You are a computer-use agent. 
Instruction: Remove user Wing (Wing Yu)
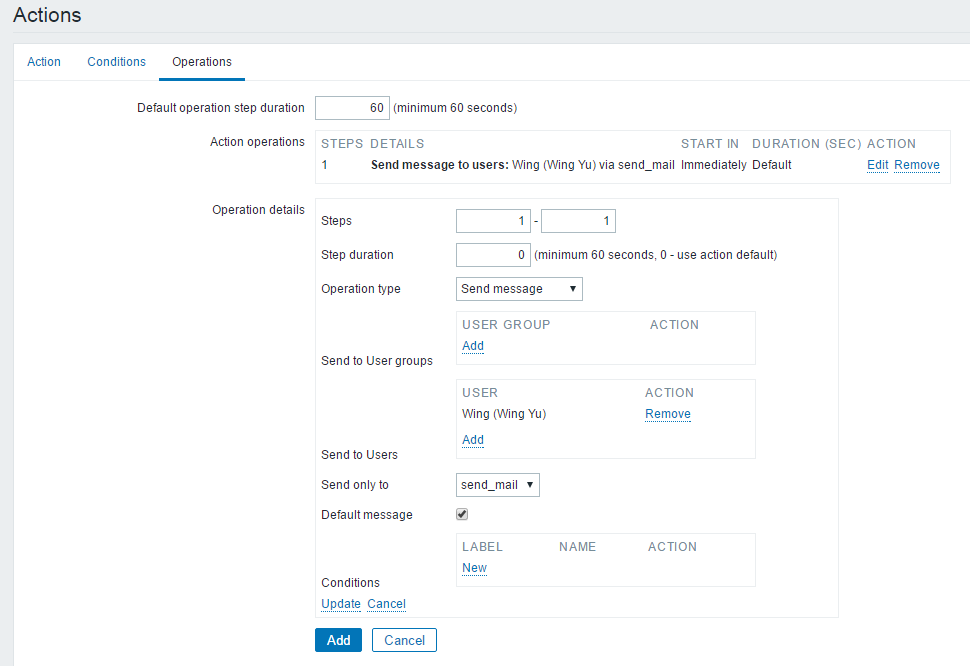[667, 414]
